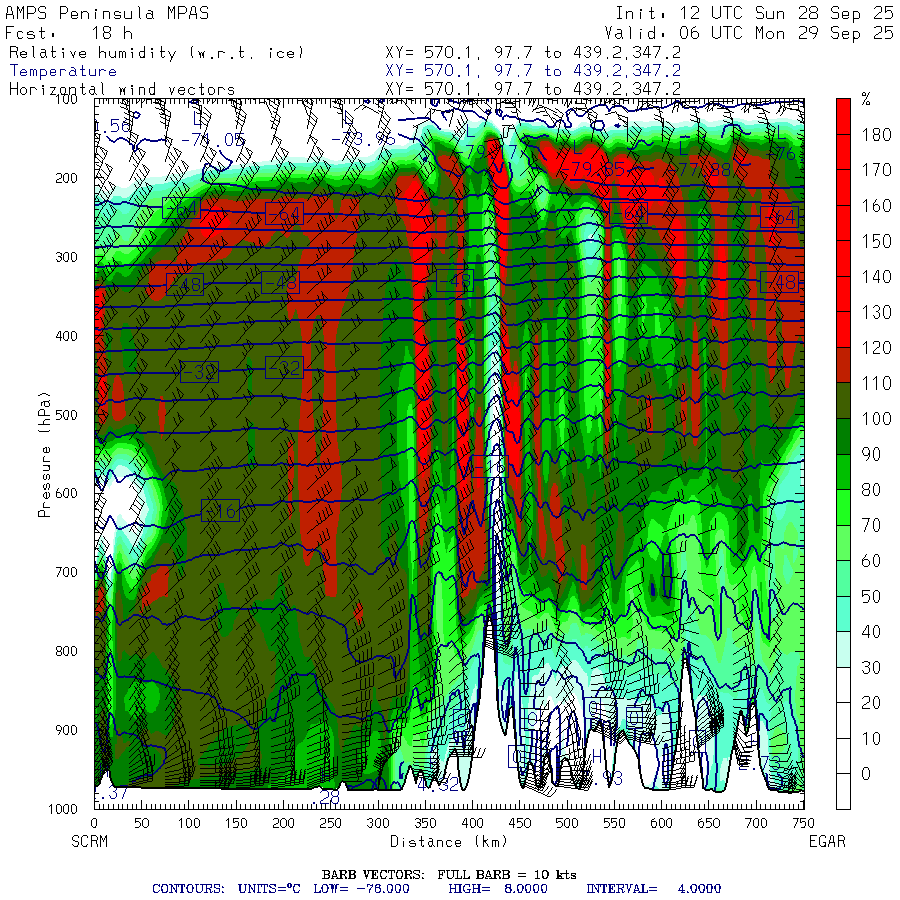The width and height of the screenshot is (900, 900).
Task: Click the "Pressure (hPa)" vertical axis title
Action: (44, 455)
